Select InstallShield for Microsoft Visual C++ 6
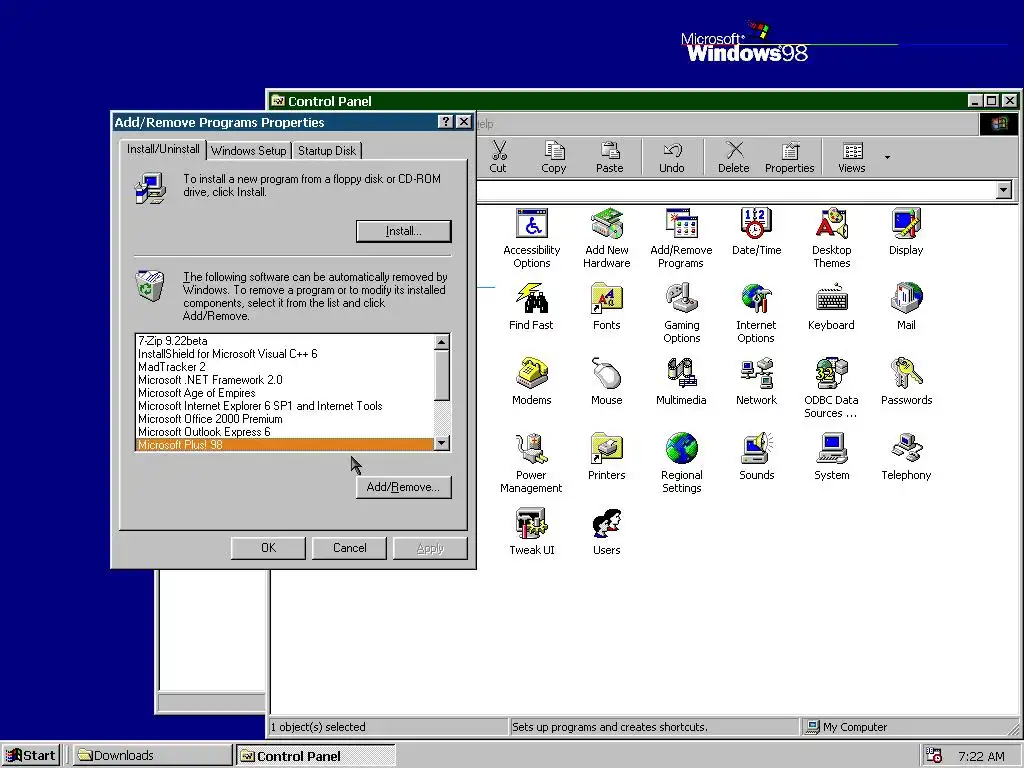The height and width of the screenshot is (768, 1024). coord(284,354)
